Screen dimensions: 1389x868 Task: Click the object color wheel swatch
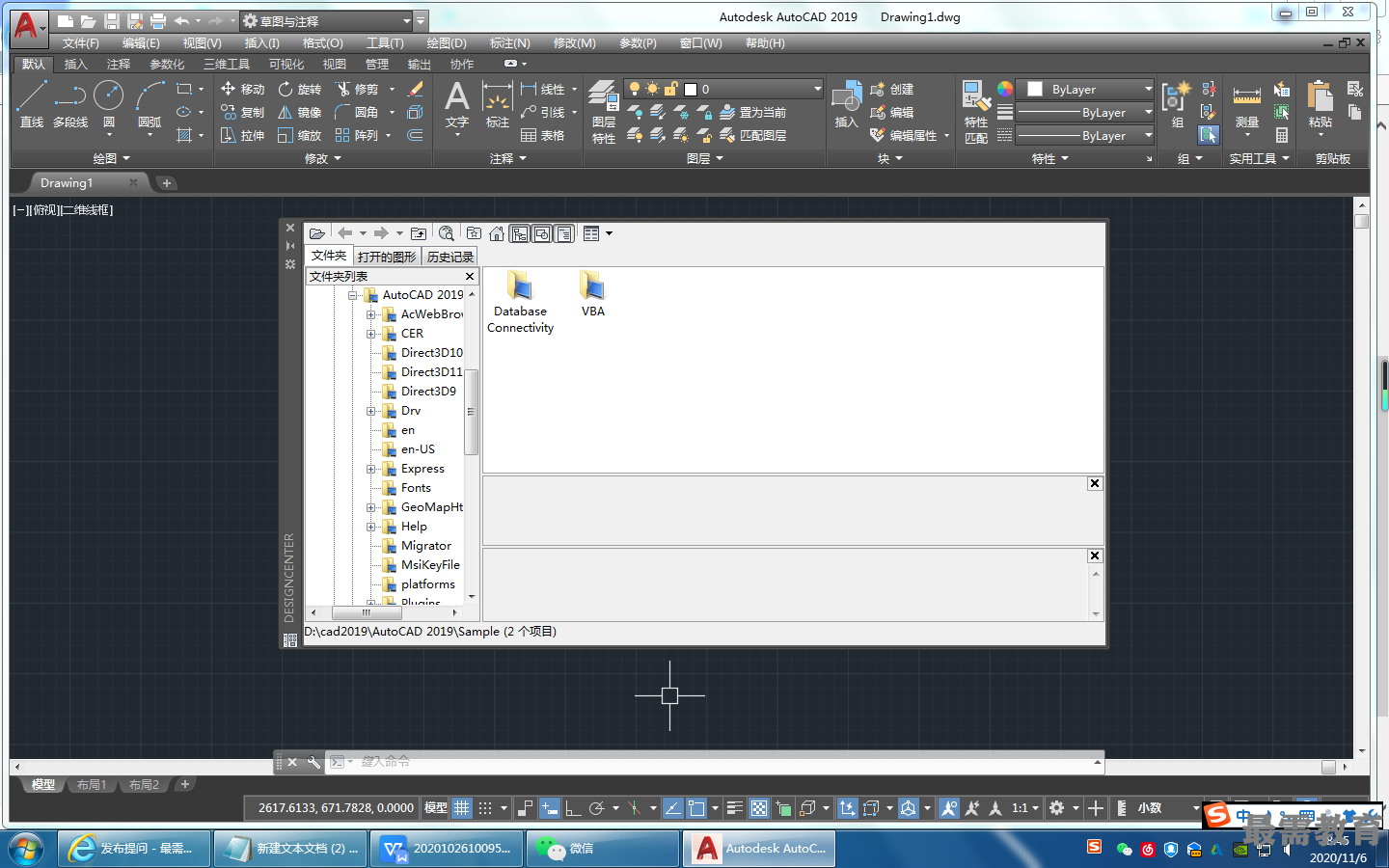pos(1005,89)
